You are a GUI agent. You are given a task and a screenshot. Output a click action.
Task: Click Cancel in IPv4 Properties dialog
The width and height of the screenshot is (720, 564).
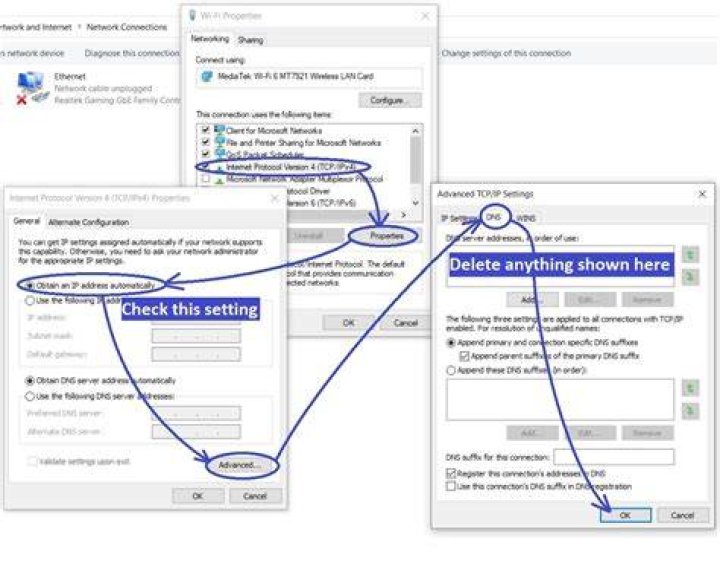coord(255,496)
